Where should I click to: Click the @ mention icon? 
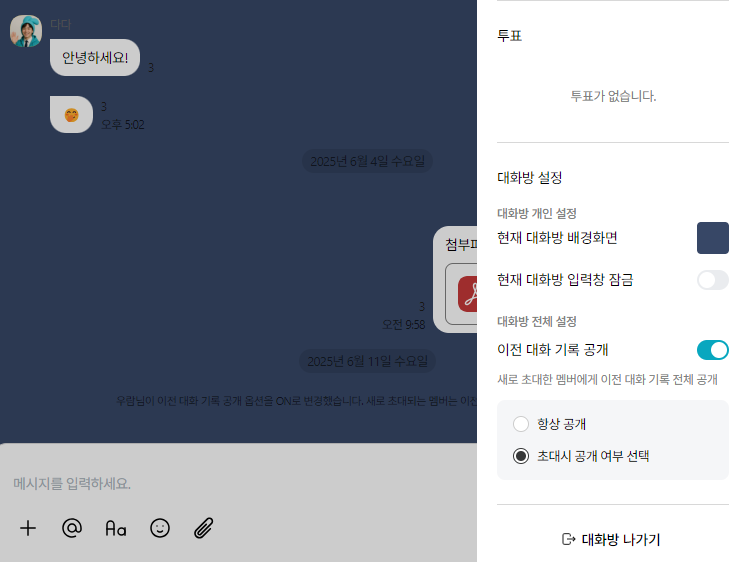point(72,528)
